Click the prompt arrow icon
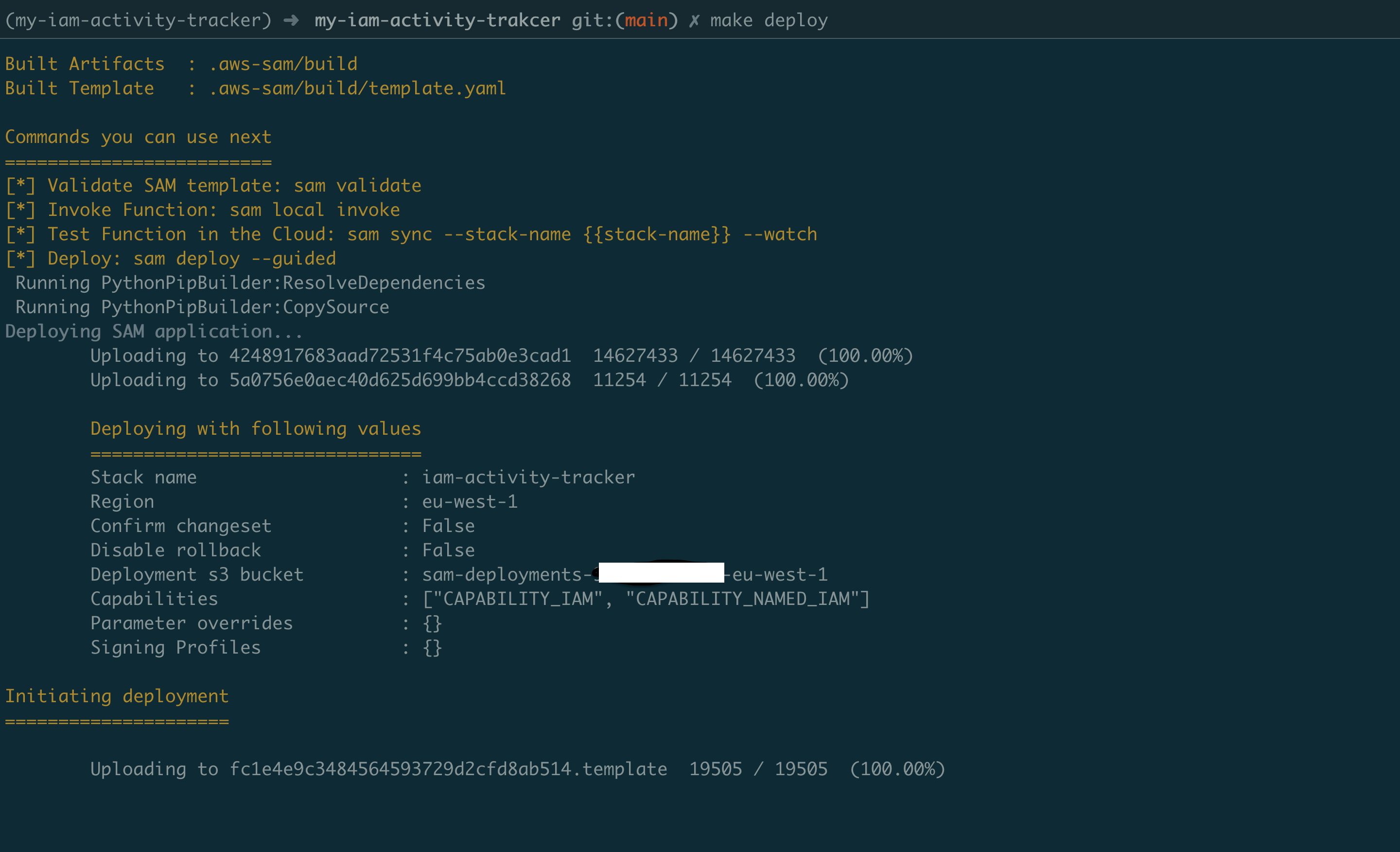Image resolution: width=1400 pixels, height=852 pixels. point(292,20)
